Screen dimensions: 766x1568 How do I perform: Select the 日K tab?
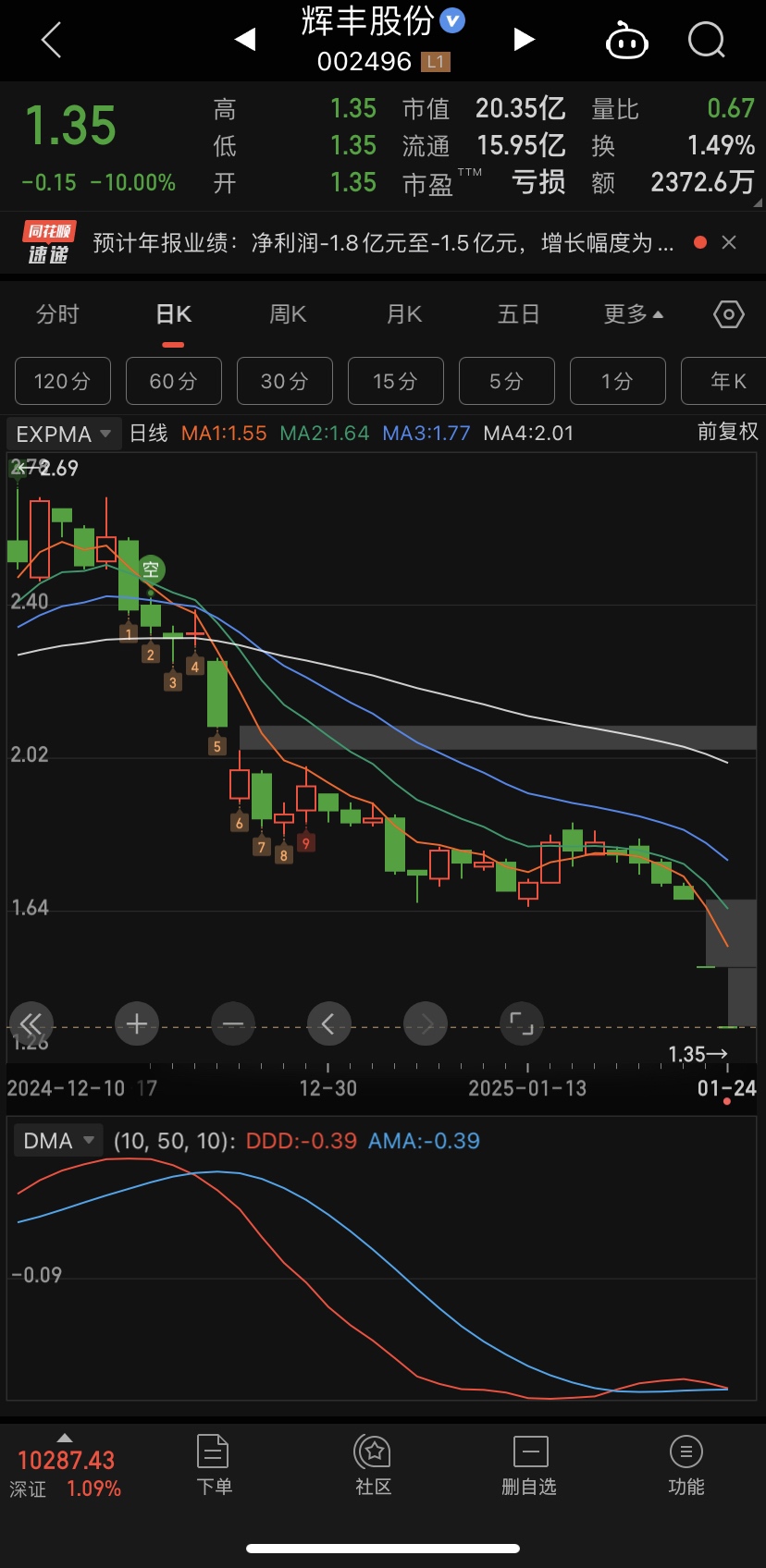pos(173,314)
